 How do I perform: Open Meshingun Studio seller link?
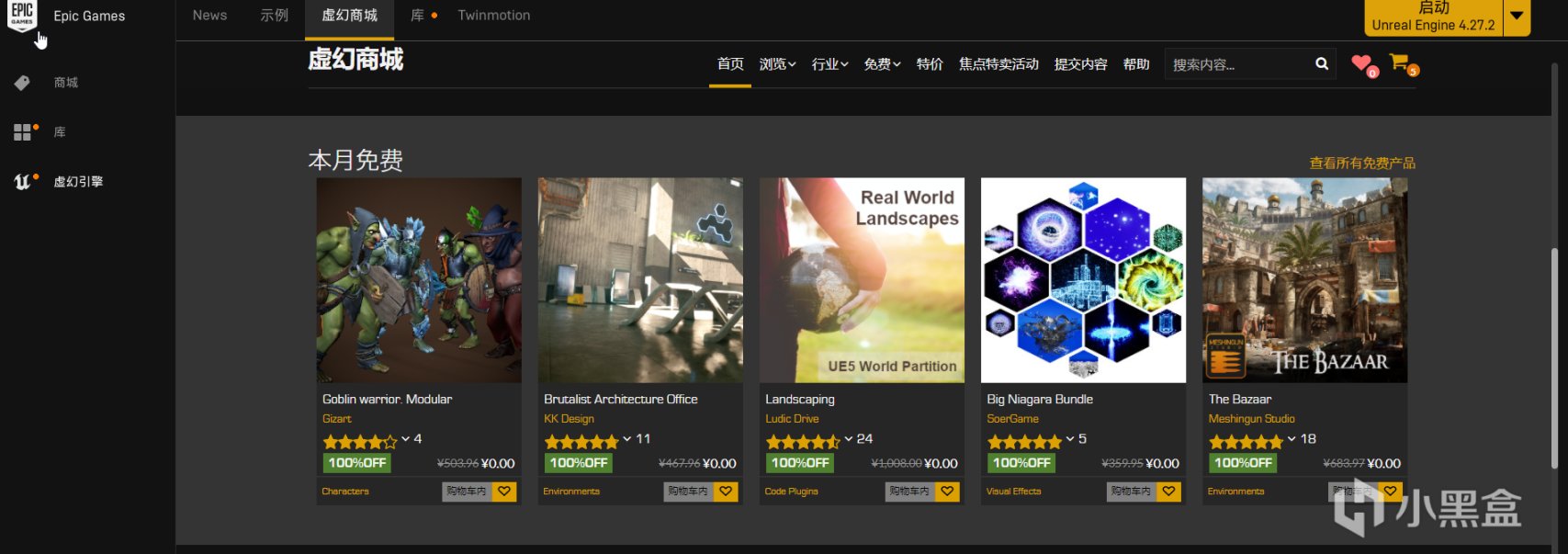tap(1251, 419)
